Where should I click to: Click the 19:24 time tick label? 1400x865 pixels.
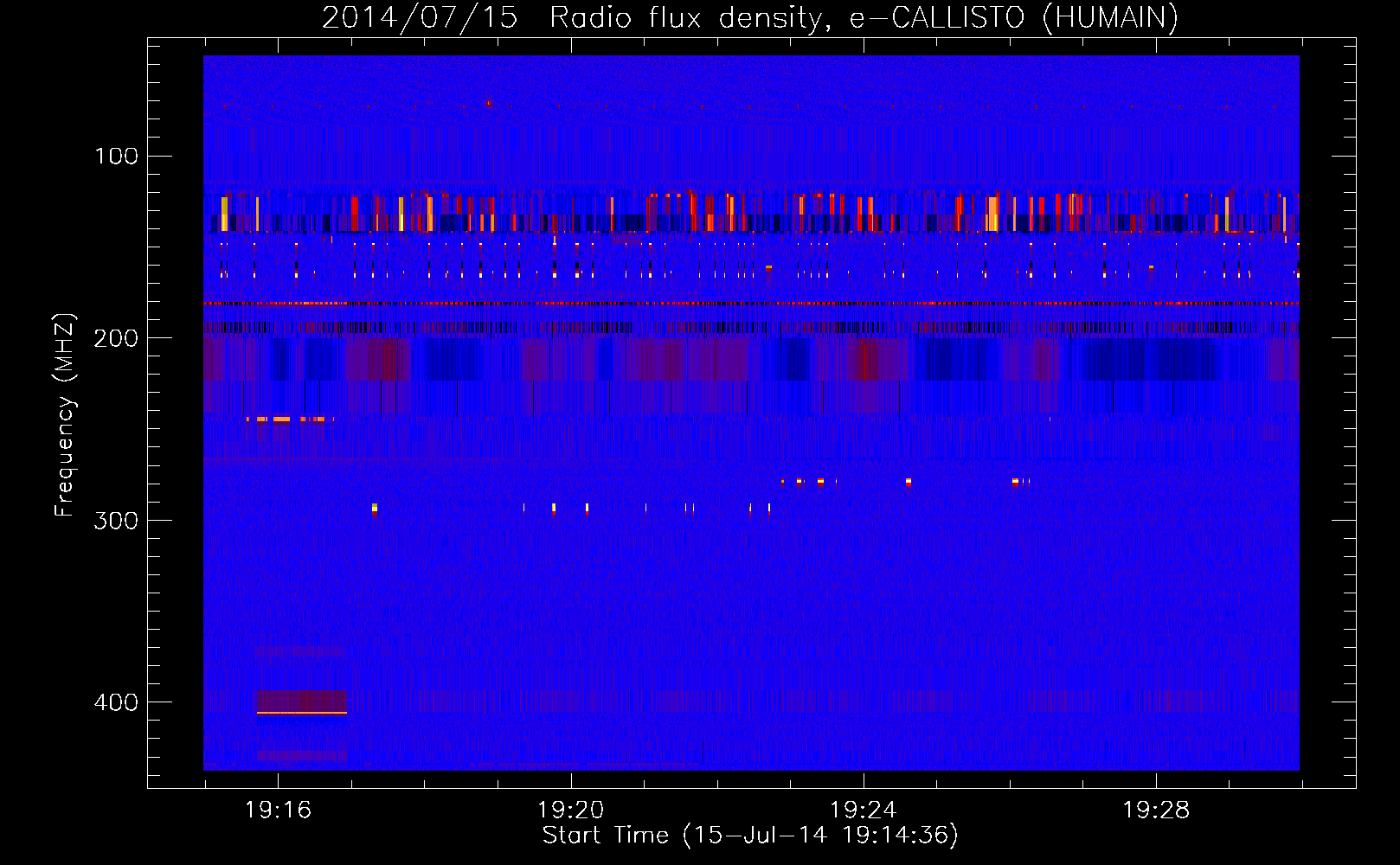864,811
